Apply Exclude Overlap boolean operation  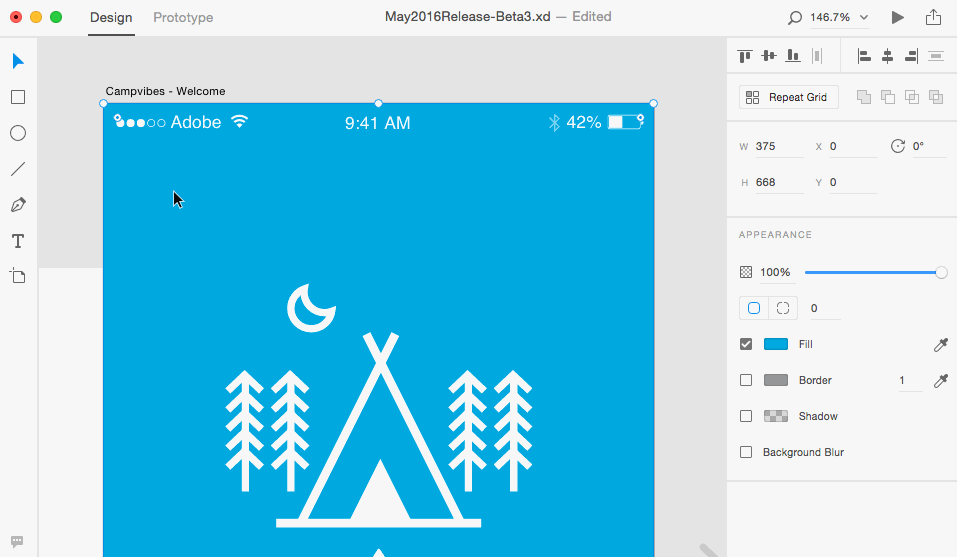[936, 97]
